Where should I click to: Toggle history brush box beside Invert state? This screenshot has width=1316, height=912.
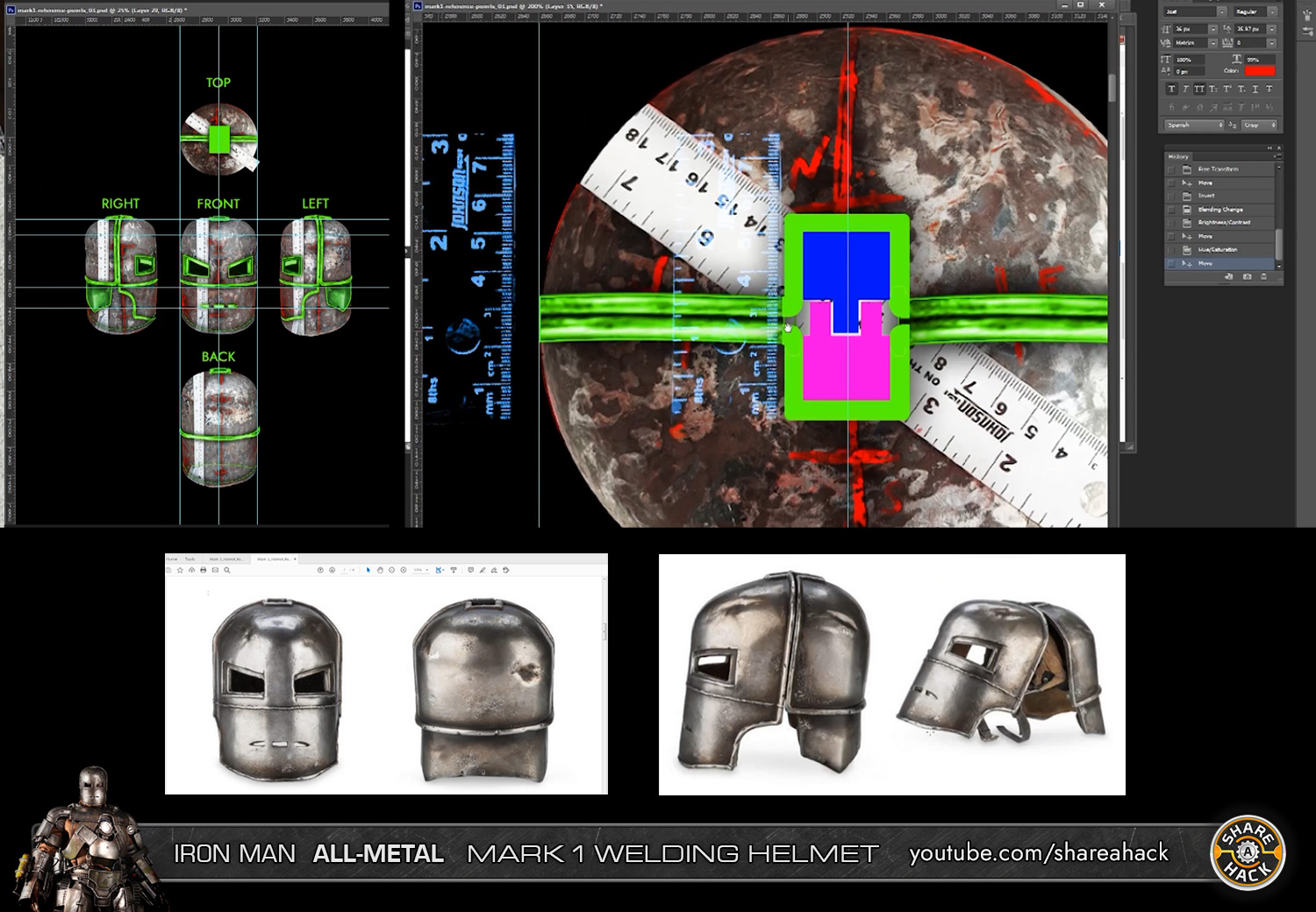[1171, 196]
